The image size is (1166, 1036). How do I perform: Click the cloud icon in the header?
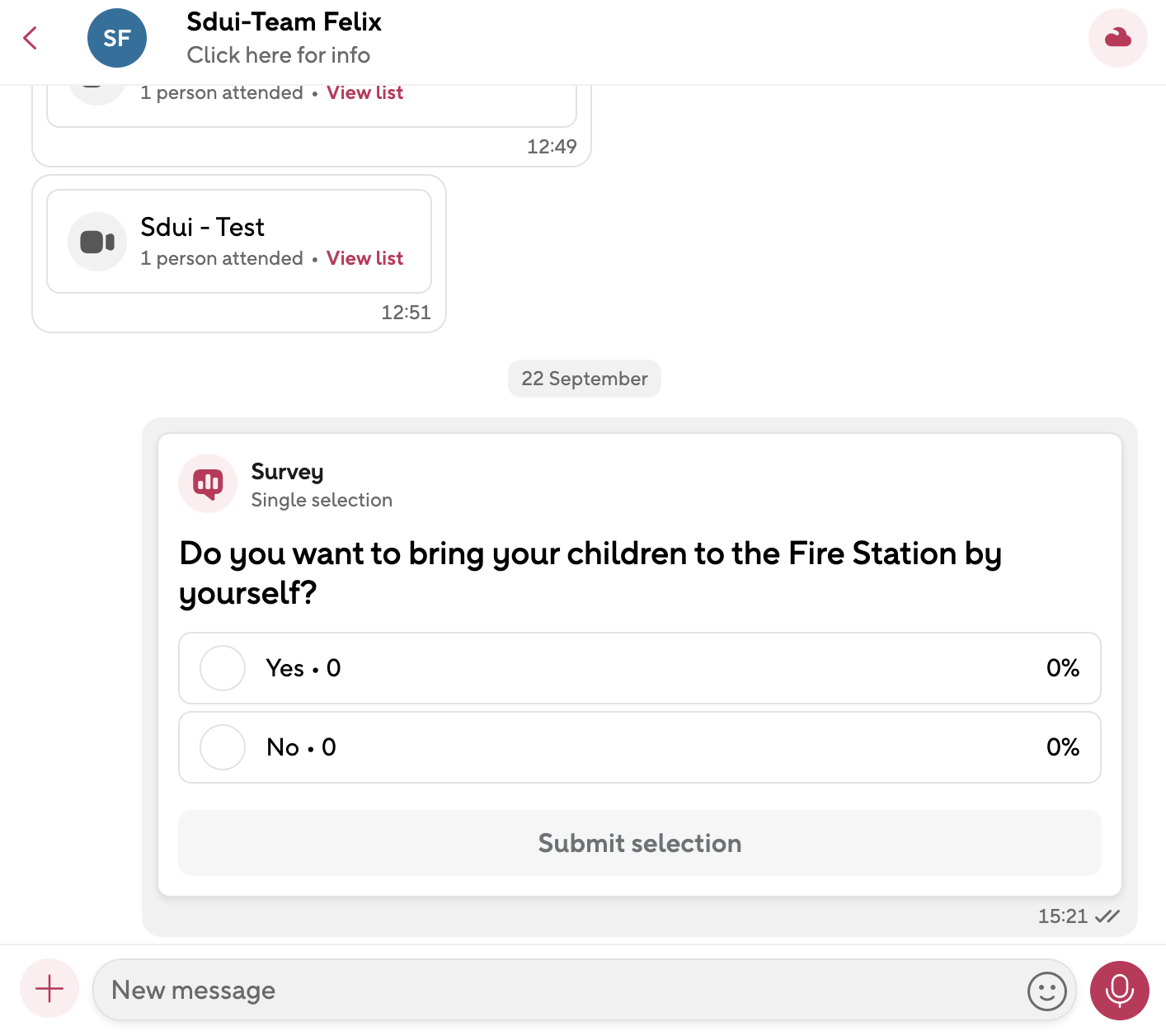pos(1117,38)
